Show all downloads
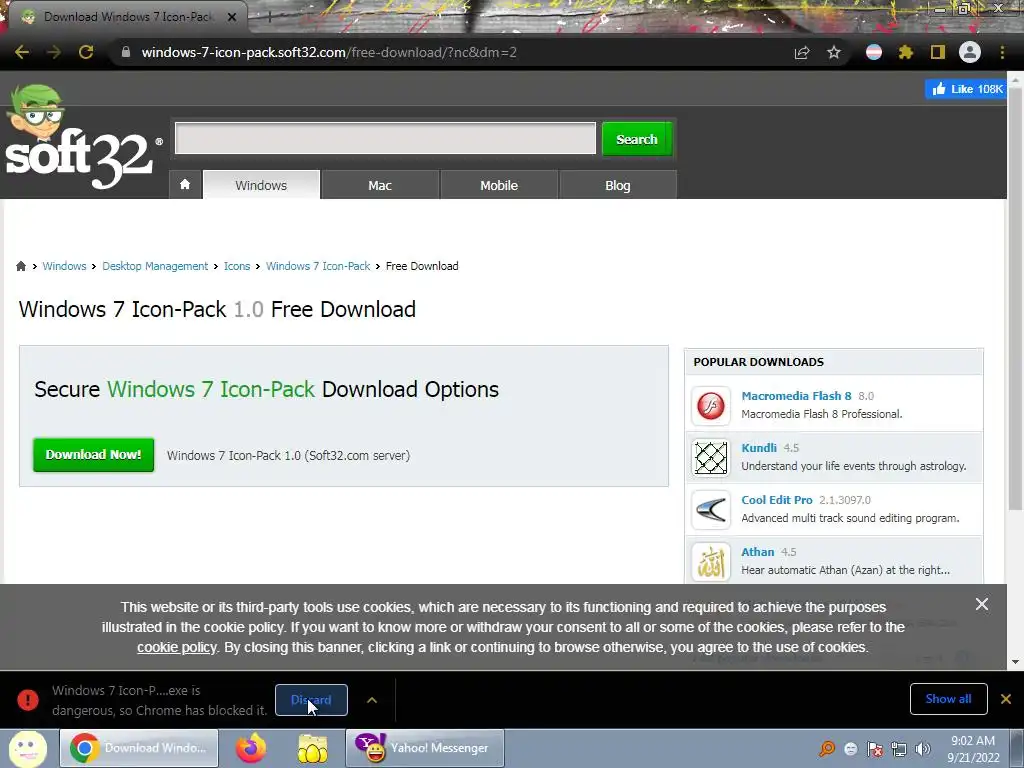This screenshot has width=1024, height=768. click(948, 699)
